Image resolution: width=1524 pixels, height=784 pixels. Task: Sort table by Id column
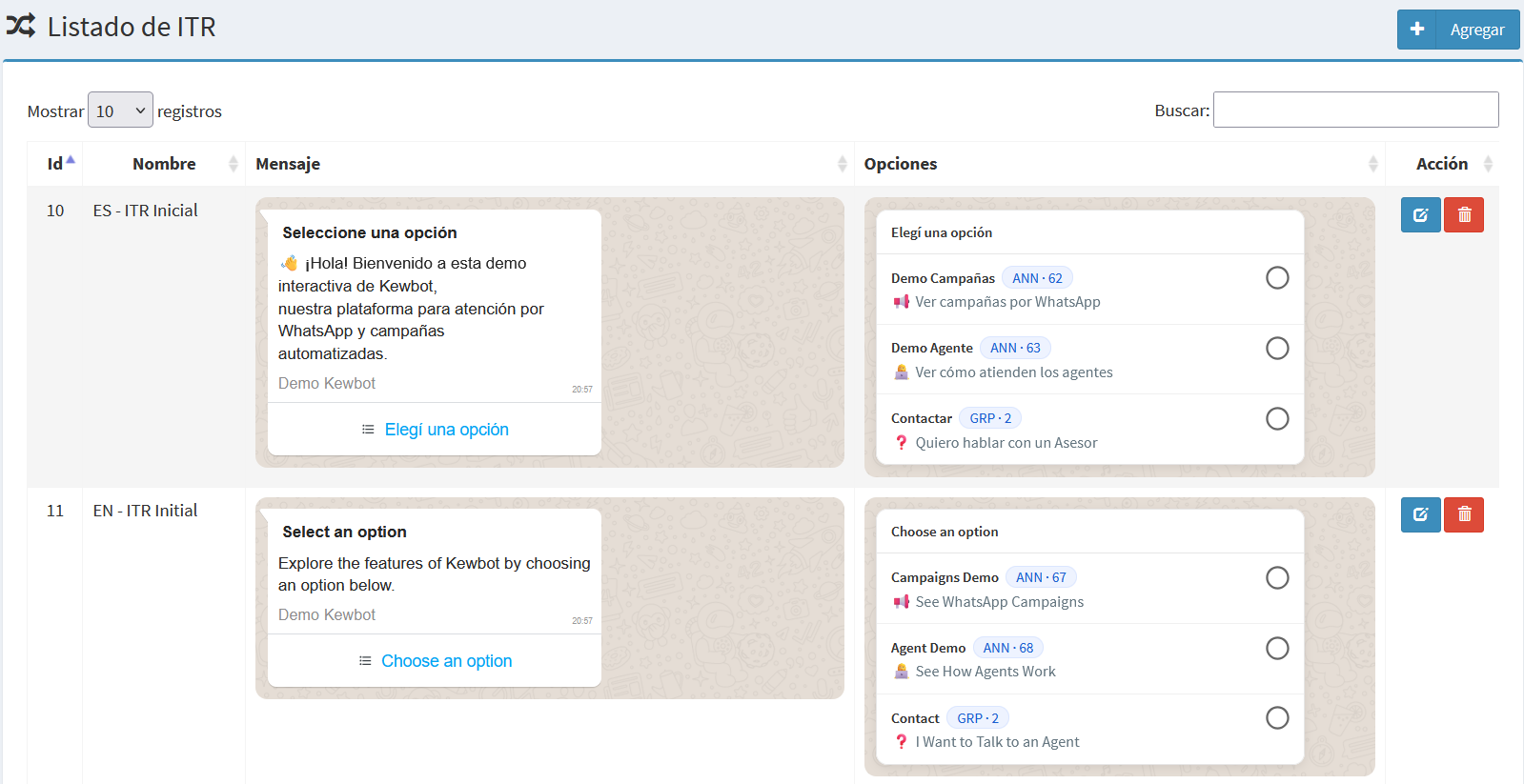[x=55, y=164]
